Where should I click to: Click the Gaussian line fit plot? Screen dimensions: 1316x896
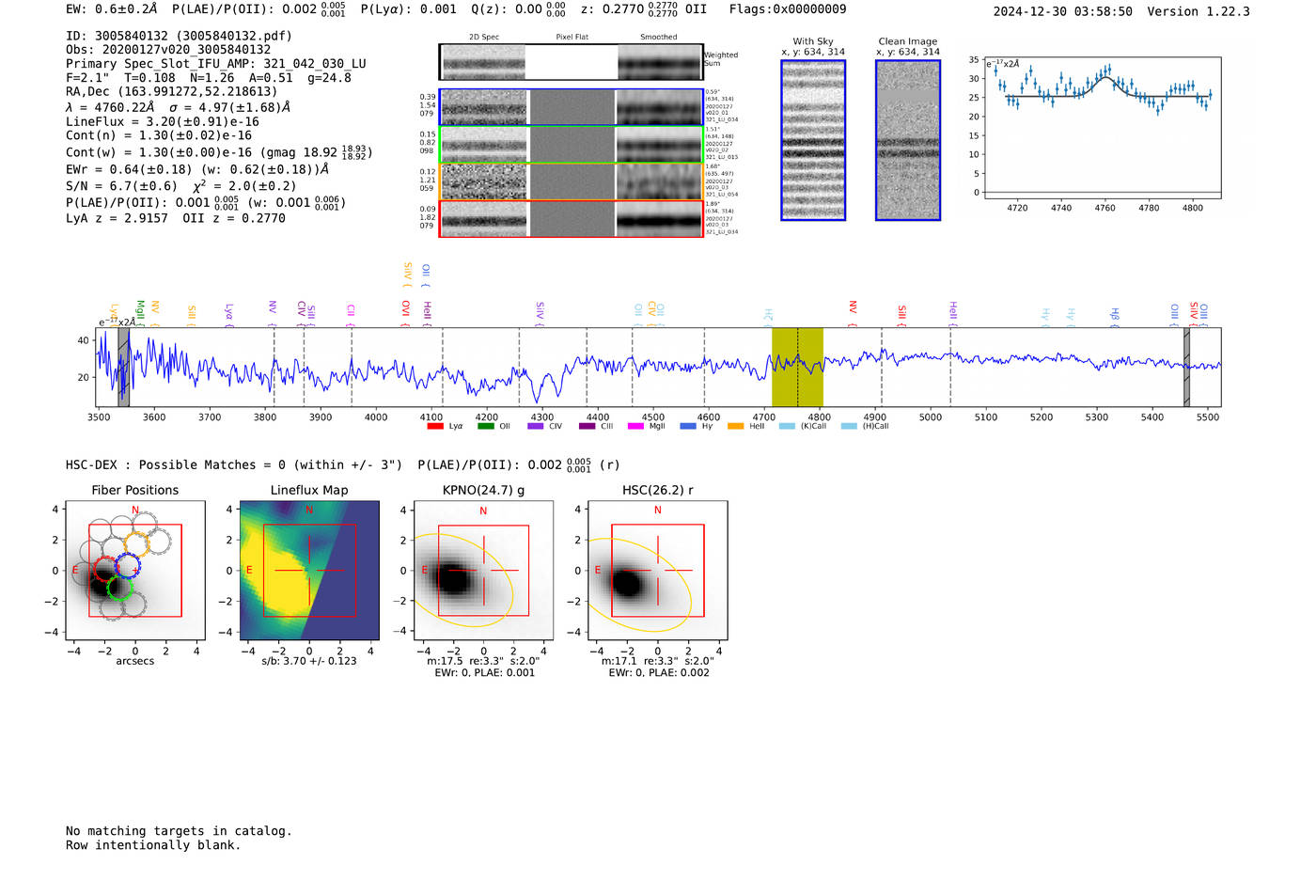point(1104,128)
